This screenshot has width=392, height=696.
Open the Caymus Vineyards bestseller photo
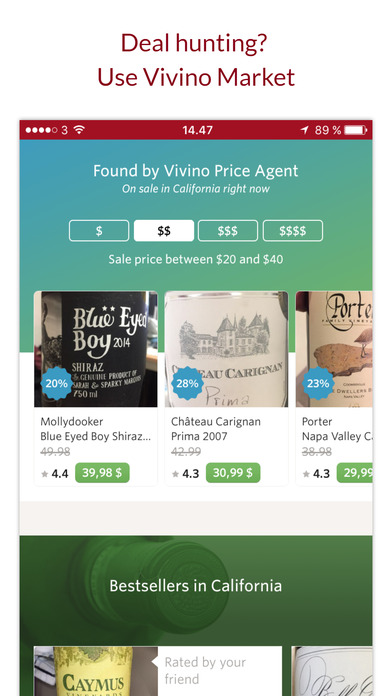(x=95, y=671)
